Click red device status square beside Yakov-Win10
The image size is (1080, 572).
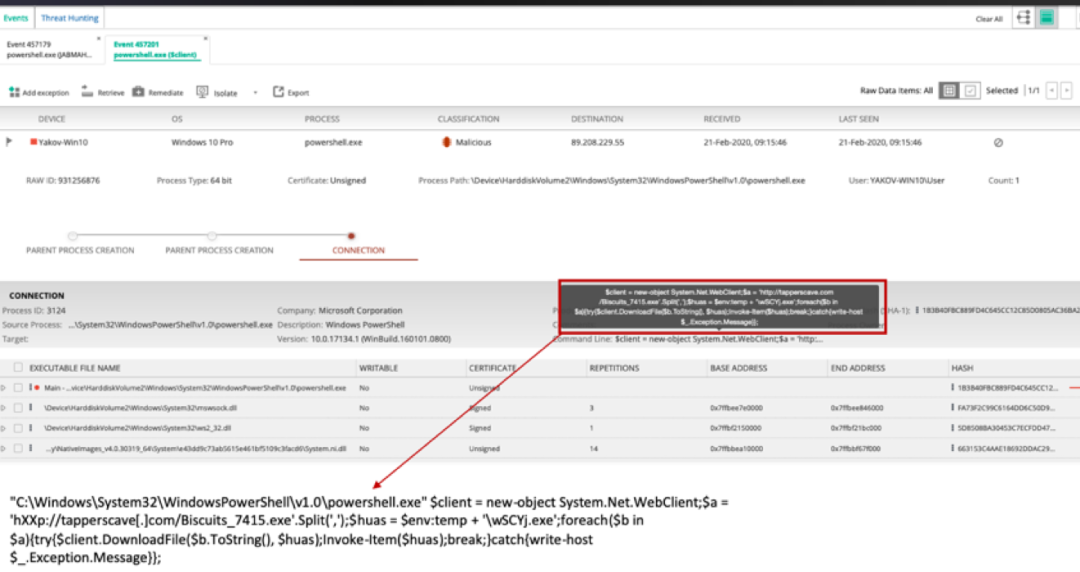[33, 142]
